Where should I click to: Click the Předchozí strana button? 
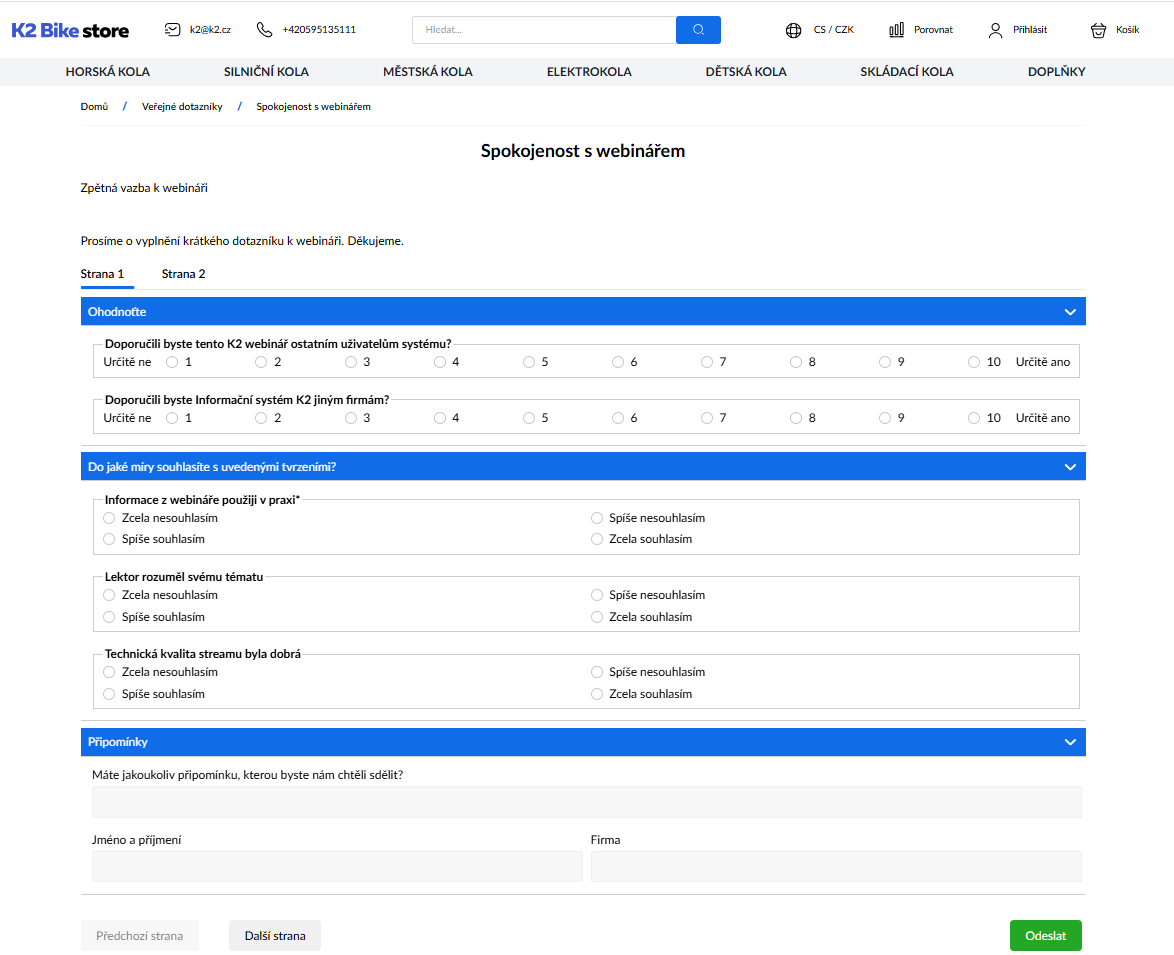[x=139, y=936]
